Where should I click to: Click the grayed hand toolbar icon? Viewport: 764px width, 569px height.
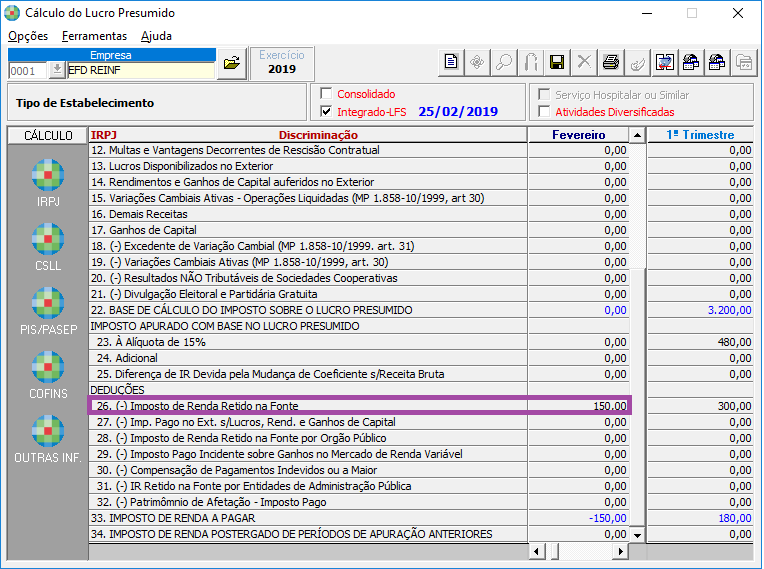pos(637,62)
